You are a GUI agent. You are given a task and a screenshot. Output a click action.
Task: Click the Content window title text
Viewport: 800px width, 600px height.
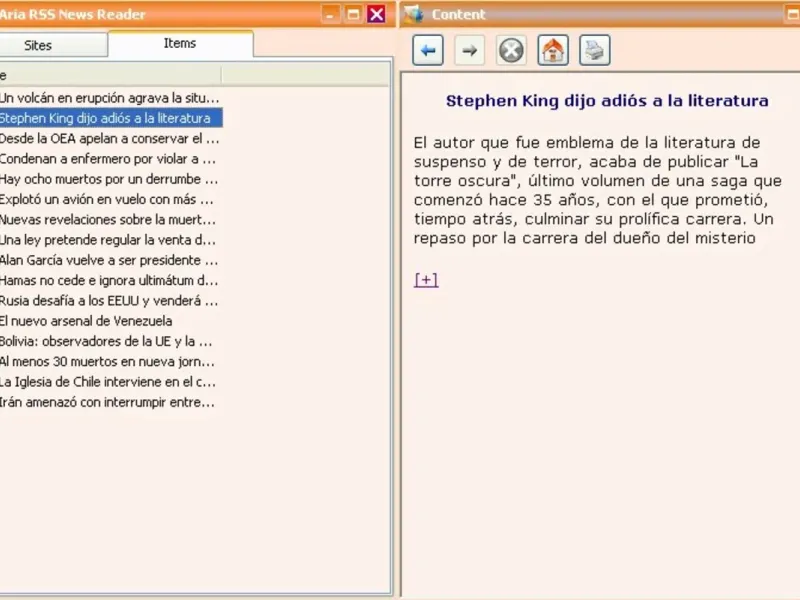coord(458,14)
